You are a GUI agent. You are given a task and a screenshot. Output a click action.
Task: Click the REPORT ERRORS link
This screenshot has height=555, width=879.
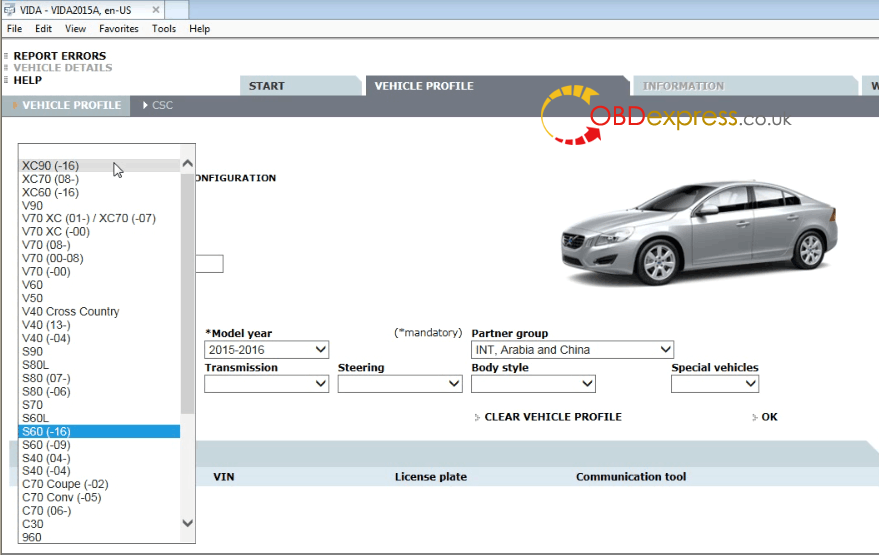point(59,56)
